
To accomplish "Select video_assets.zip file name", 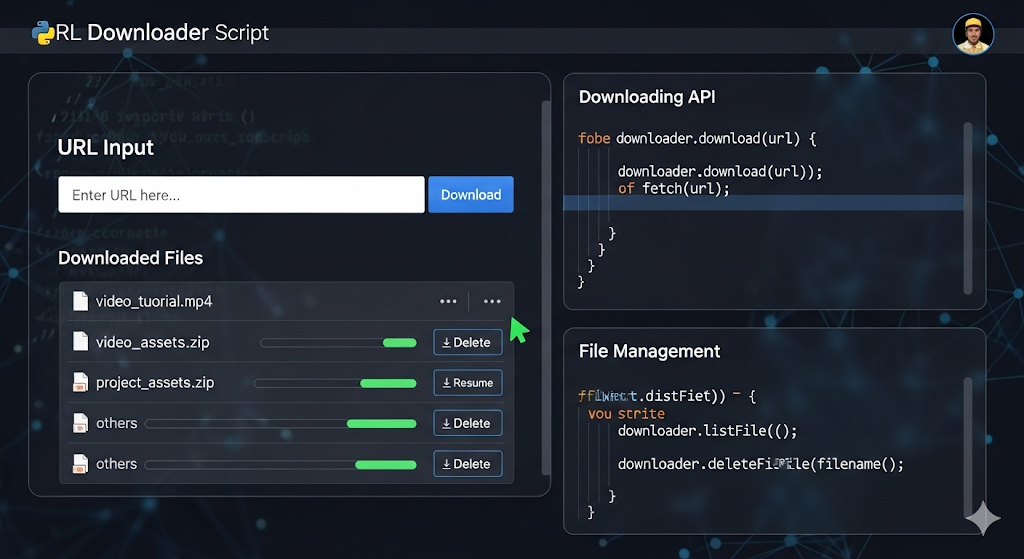I will [153, 342].
